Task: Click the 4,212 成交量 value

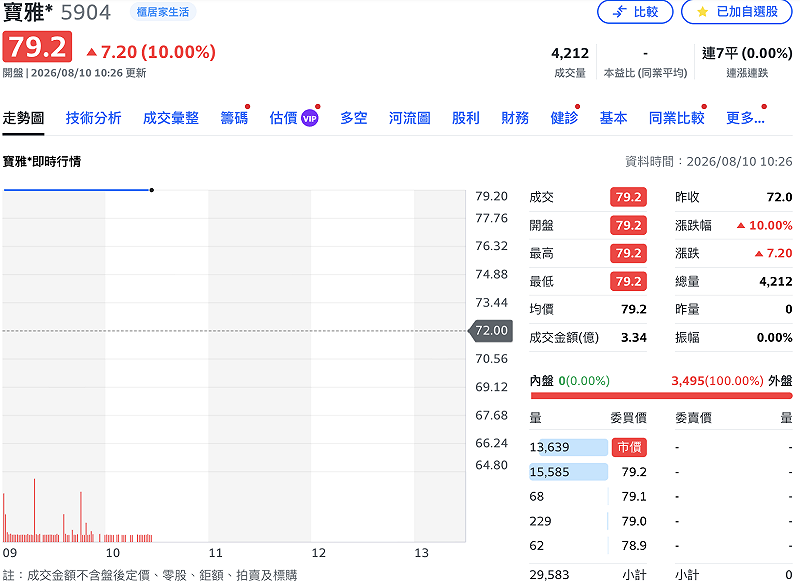Action: (570, 53)
